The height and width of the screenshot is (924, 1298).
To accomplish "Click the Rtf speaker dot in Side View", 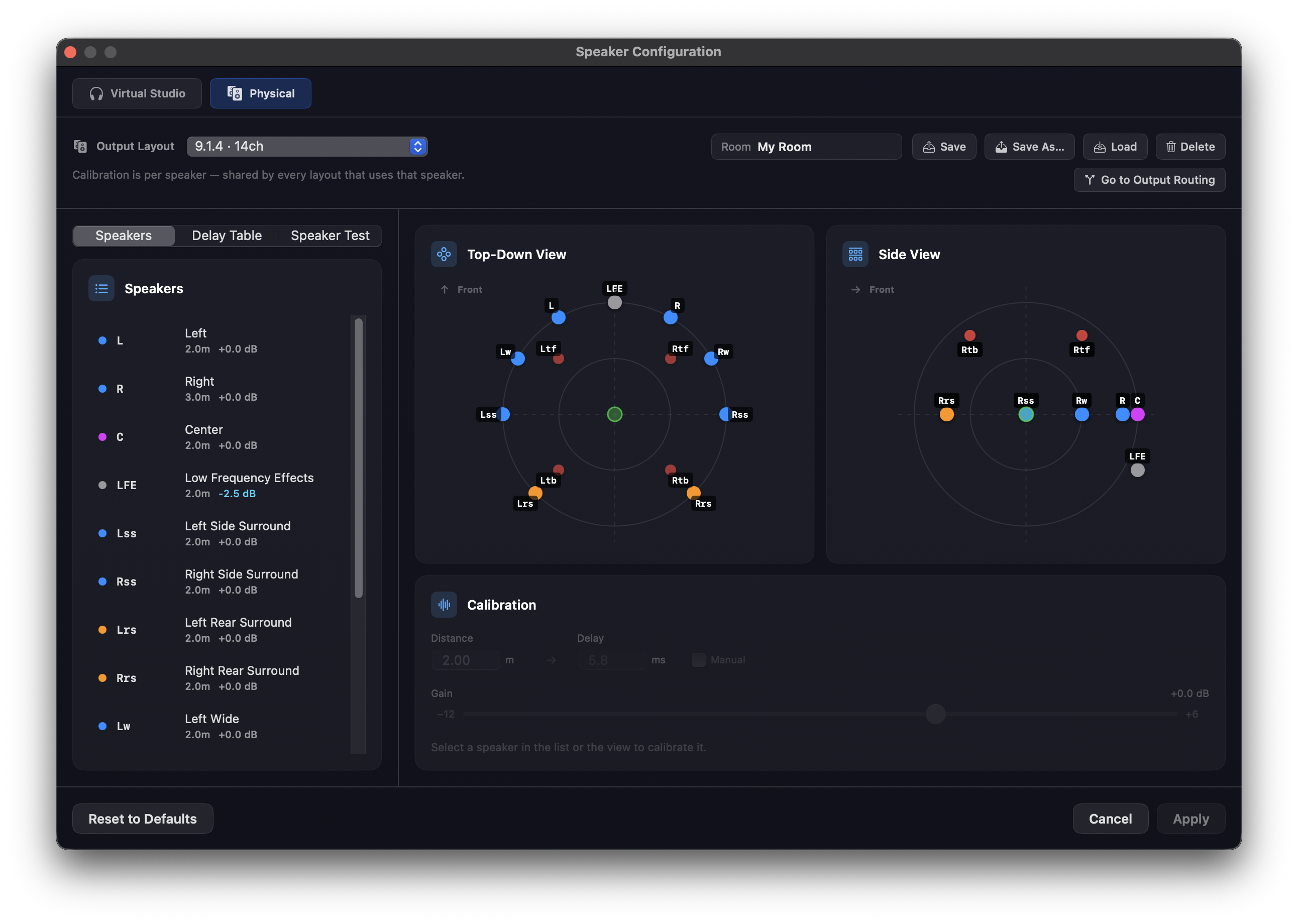I will click(1082, 335).
